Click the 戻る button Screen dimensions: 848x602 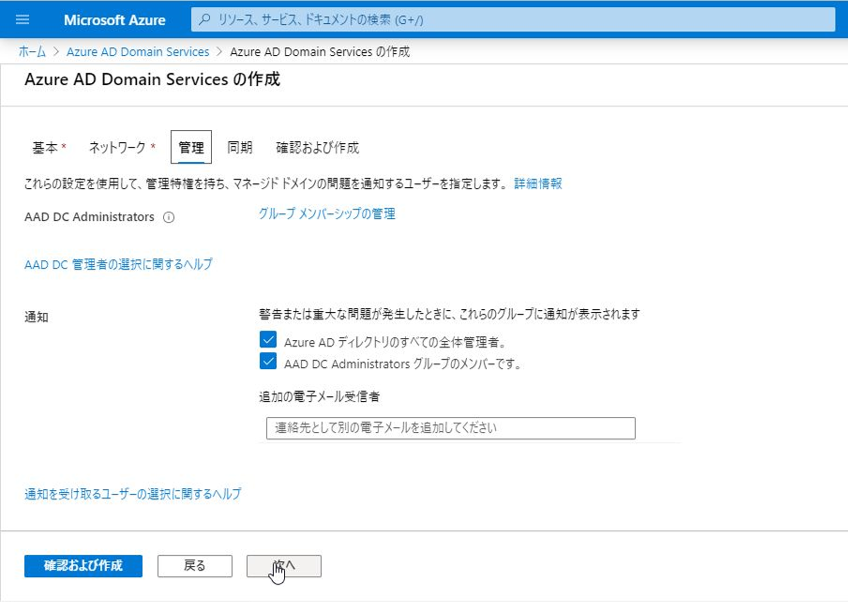195,566
